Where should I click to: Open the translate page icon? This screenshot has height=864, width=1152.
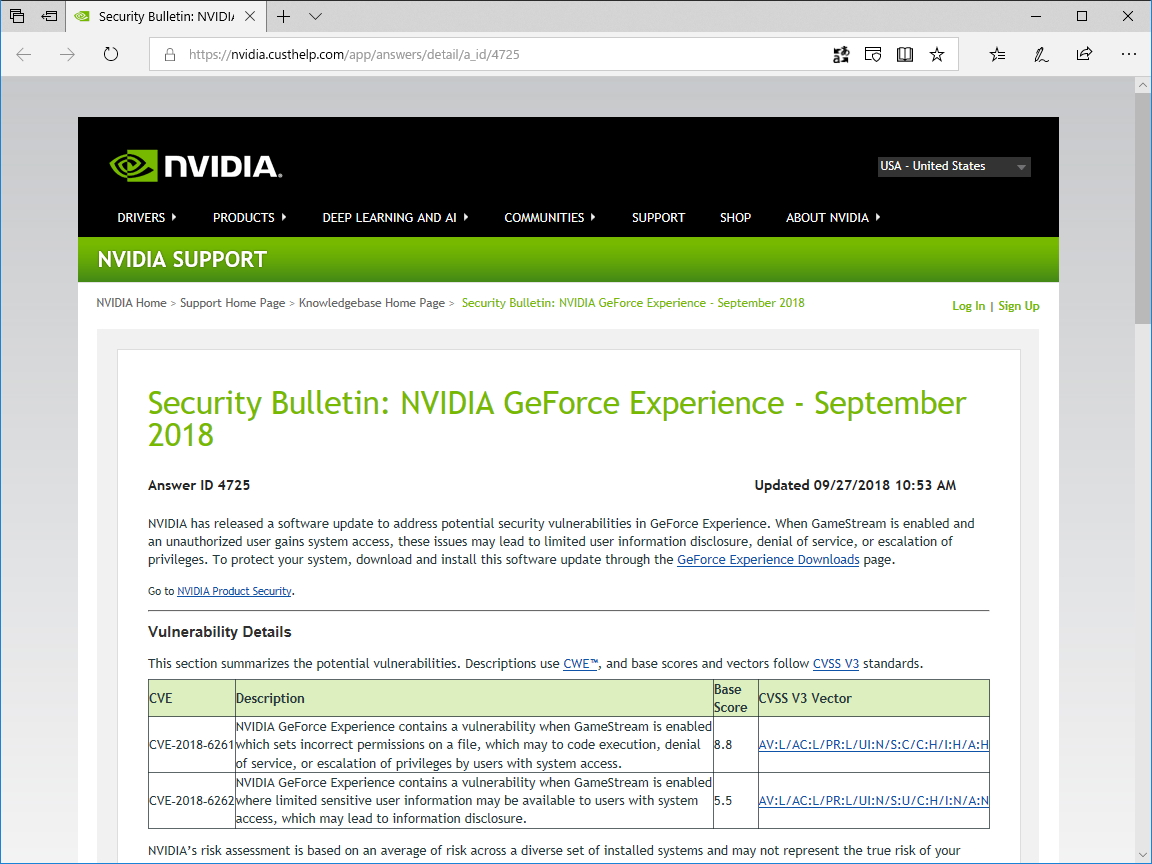point(841,54)
